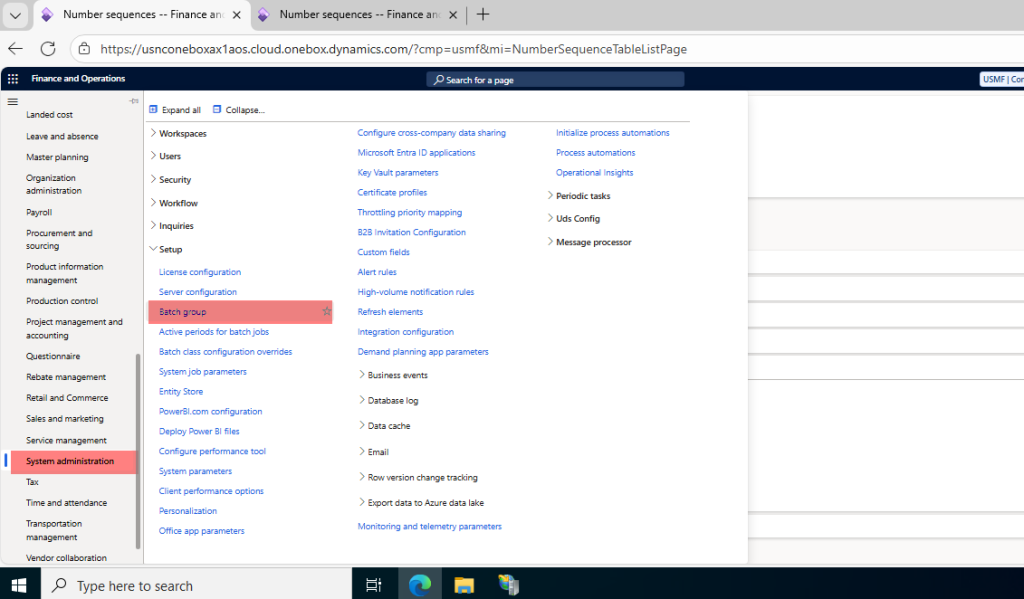Select Organization administration module
The image size is (1024, 599).
54,184
